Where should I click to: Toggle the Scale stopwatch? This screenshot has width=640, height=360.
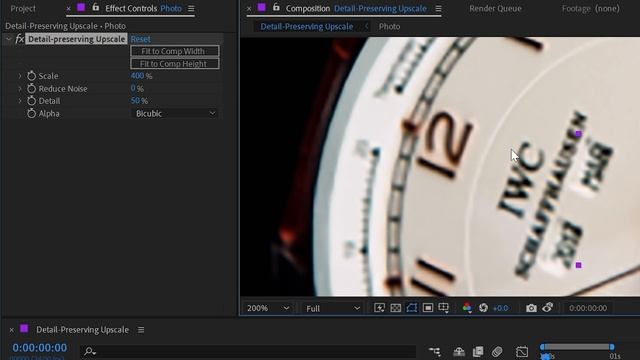(31, 76)
